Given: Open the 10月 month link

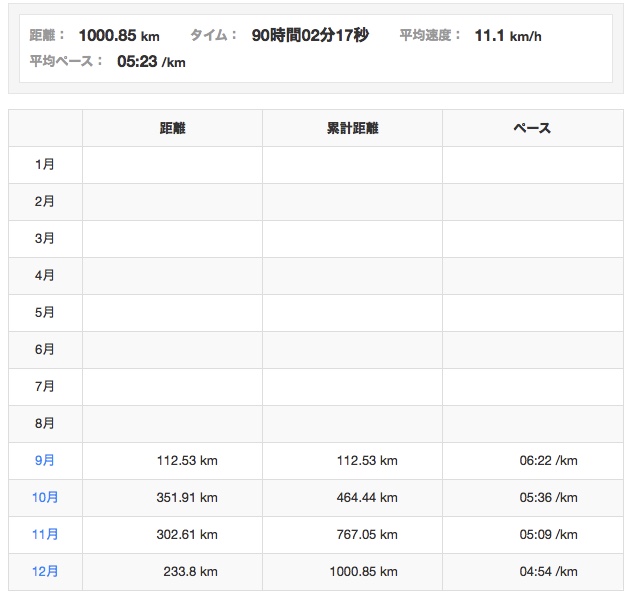Looking at the screenshot, I should coord(45,497).
